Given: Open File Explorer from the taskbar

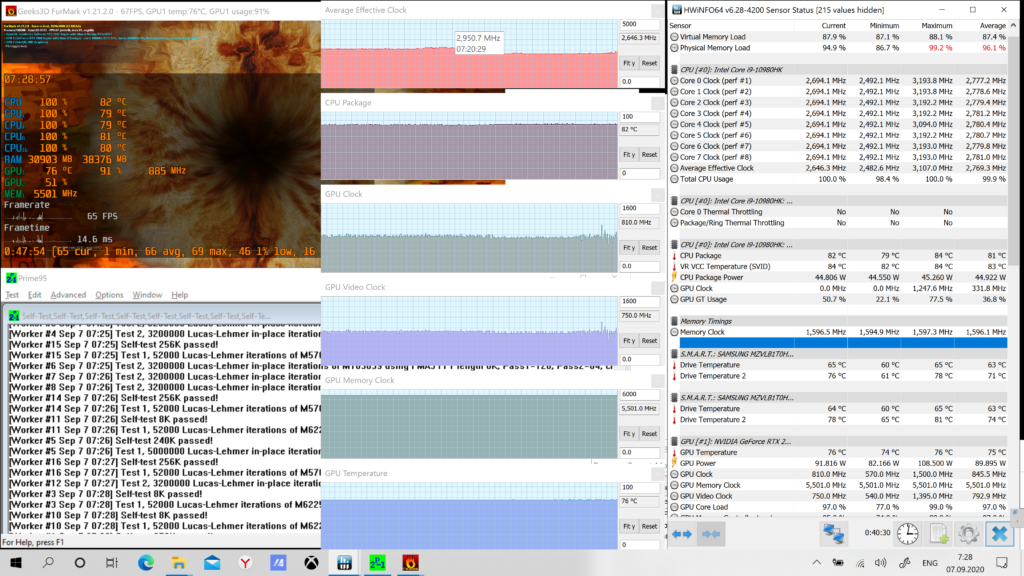Looking at the screenshot, I should pos(179,562).
